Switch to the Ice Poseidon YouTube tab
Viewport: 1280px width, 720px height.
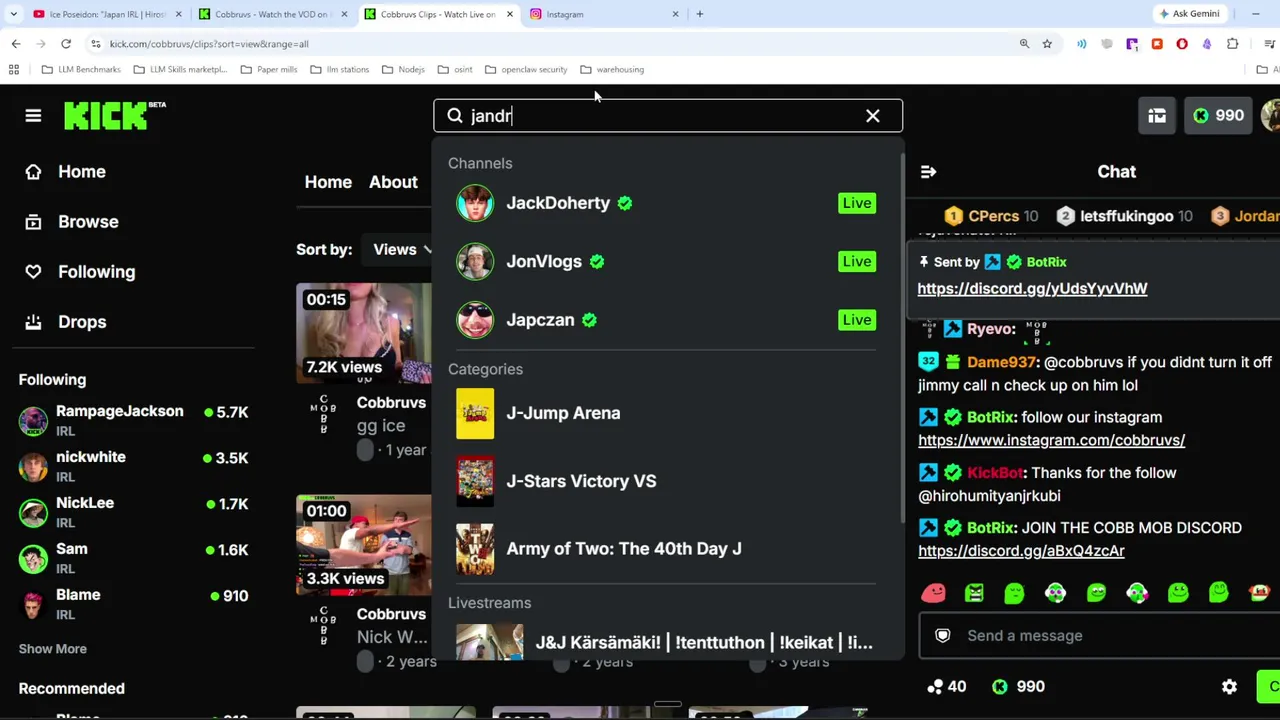coord(108,14)
